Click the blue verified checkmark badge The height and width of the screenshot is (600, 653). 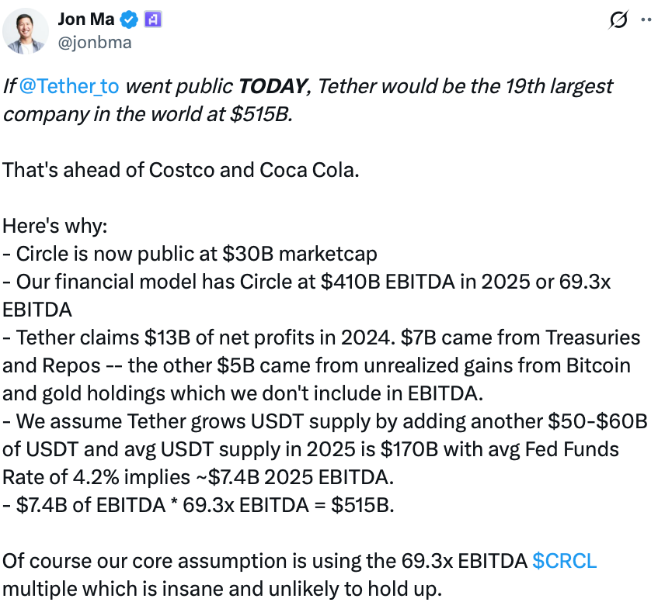click(129, 20)
